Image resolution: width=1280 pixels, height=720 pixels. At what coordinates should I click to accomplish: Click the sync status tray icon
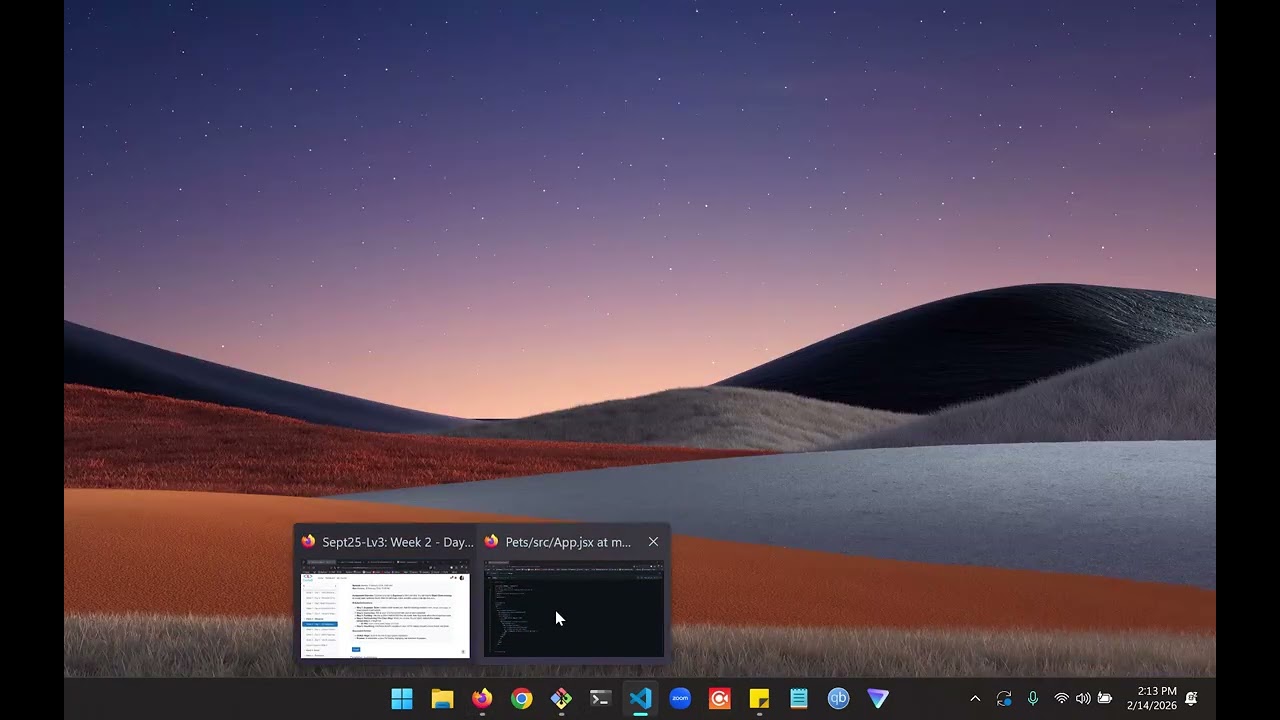coord(1004,699)
